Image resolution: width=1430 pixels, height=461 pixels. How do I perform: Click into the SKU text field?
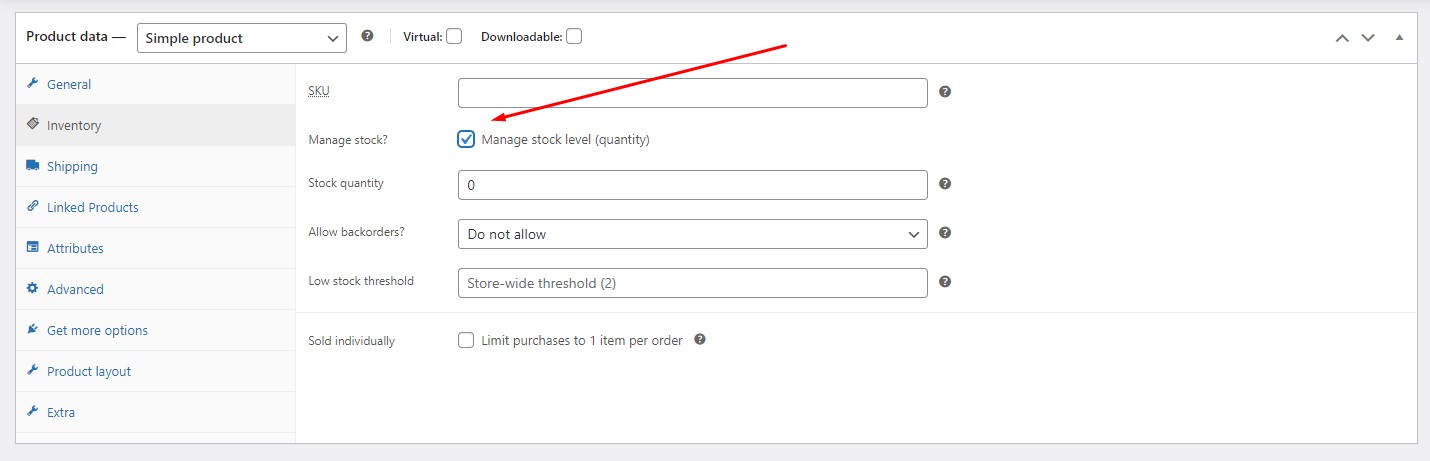tap(692, 93)
